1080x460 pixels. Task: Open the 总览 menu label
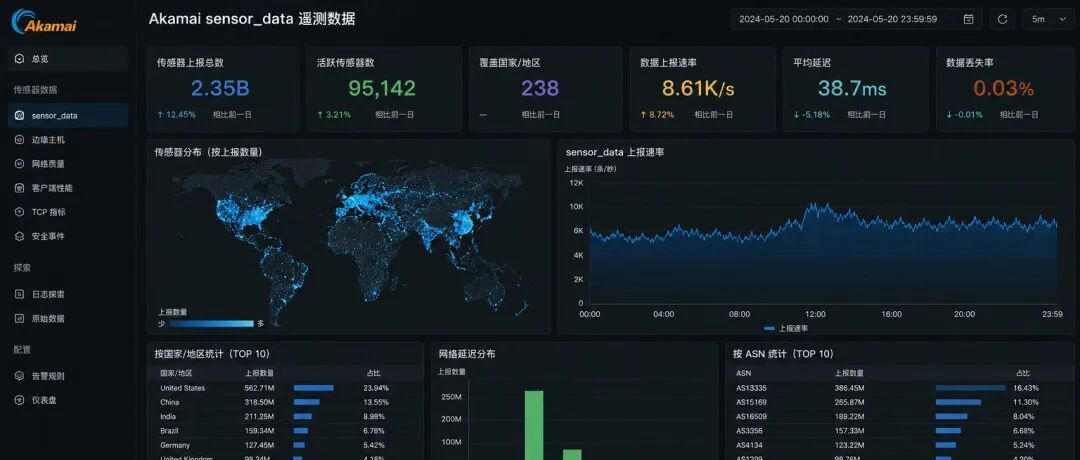pos(40,59)
